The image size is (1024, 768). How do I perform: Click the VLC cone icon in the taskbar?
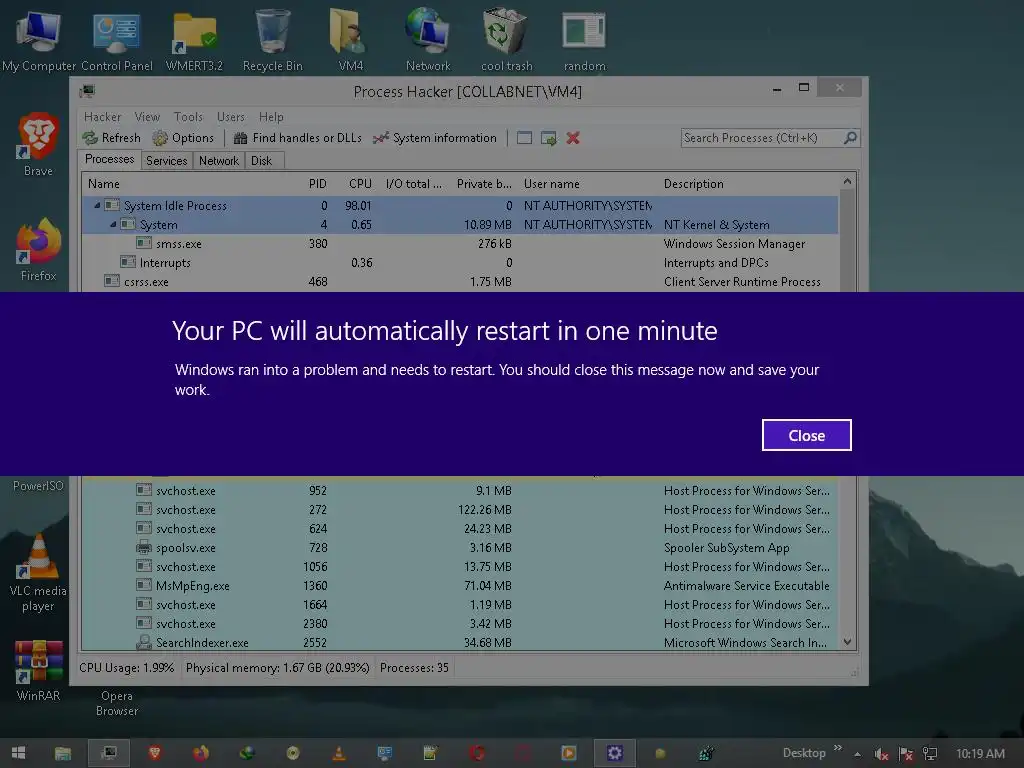pos(339,753)
